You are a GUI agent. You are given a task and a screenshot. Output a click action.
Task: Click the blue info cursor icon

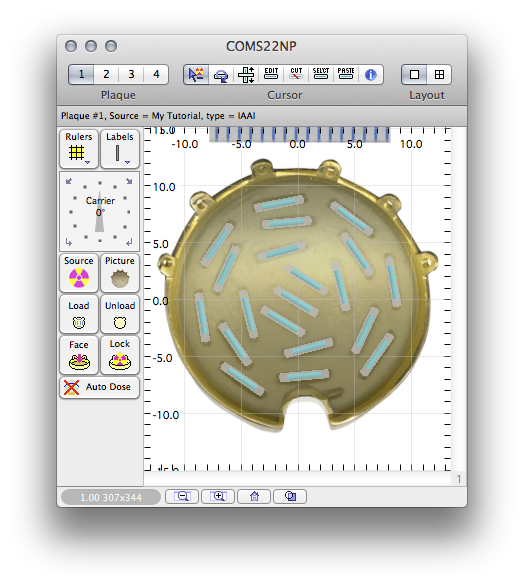coord(371,74)
